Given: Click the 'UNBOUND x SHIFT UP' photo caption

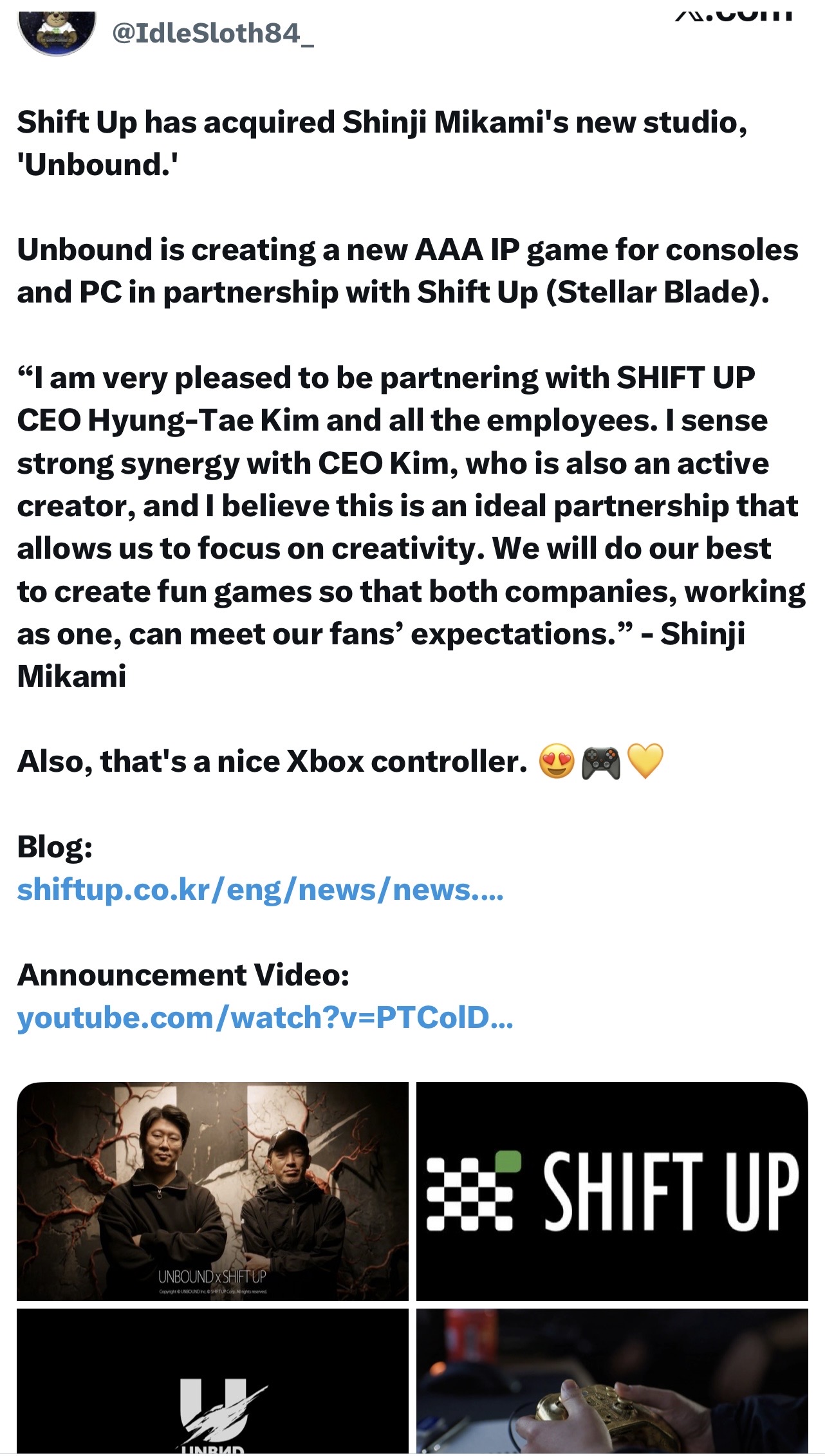Looking at the screenshot, I should coord(212,1276).
